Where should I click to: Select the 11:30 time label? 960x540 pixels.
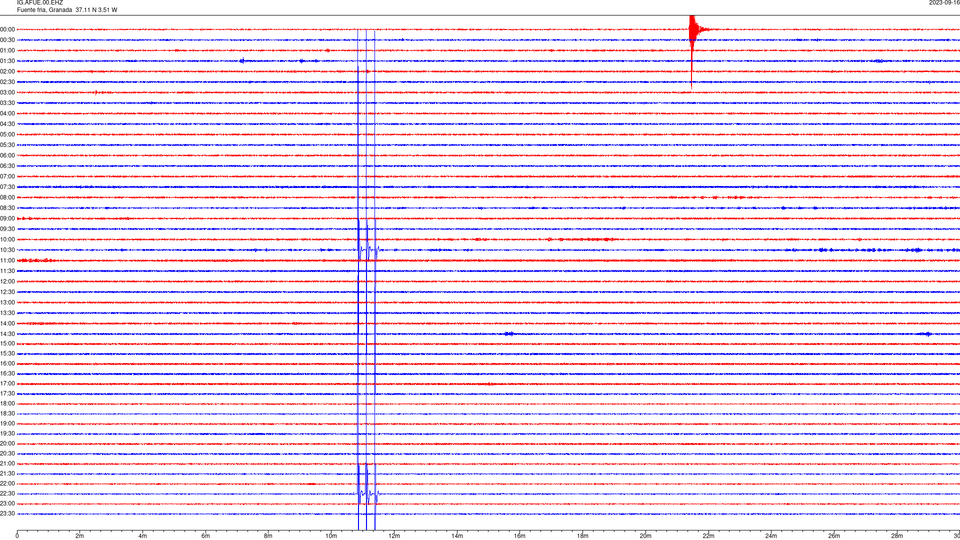click(7, 271)
